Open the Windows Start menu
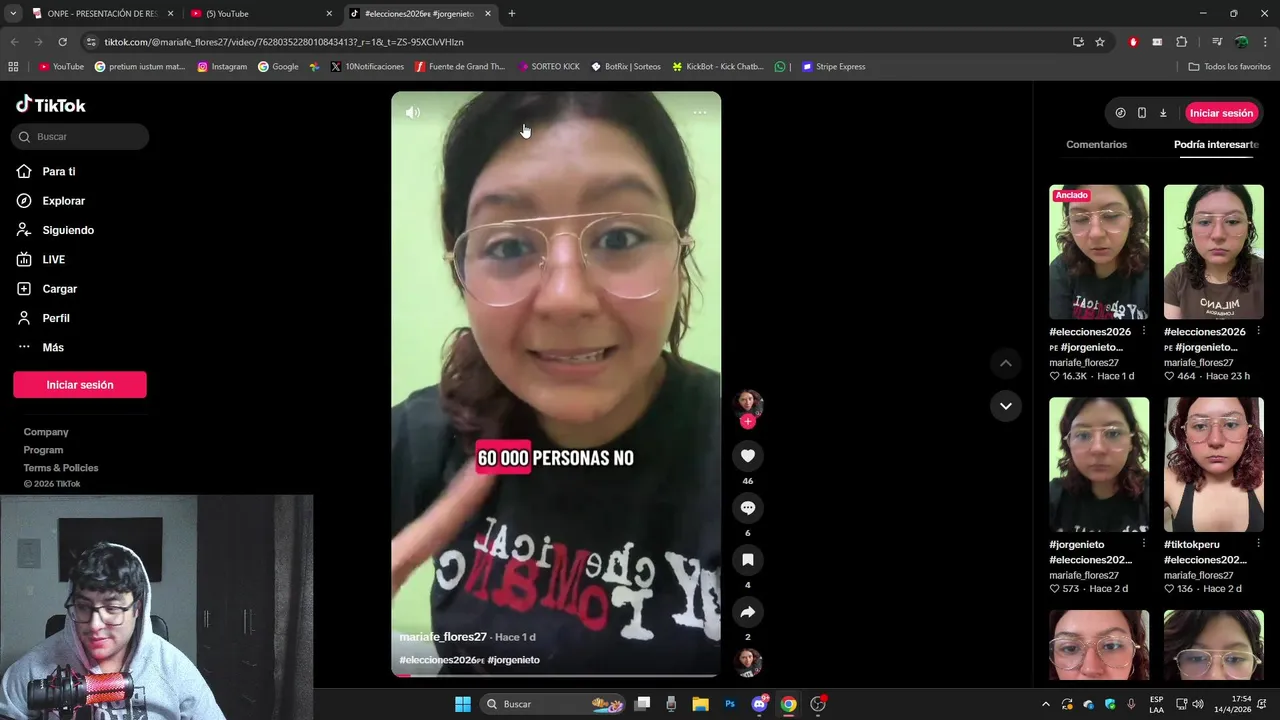 [x=463, y=704]
